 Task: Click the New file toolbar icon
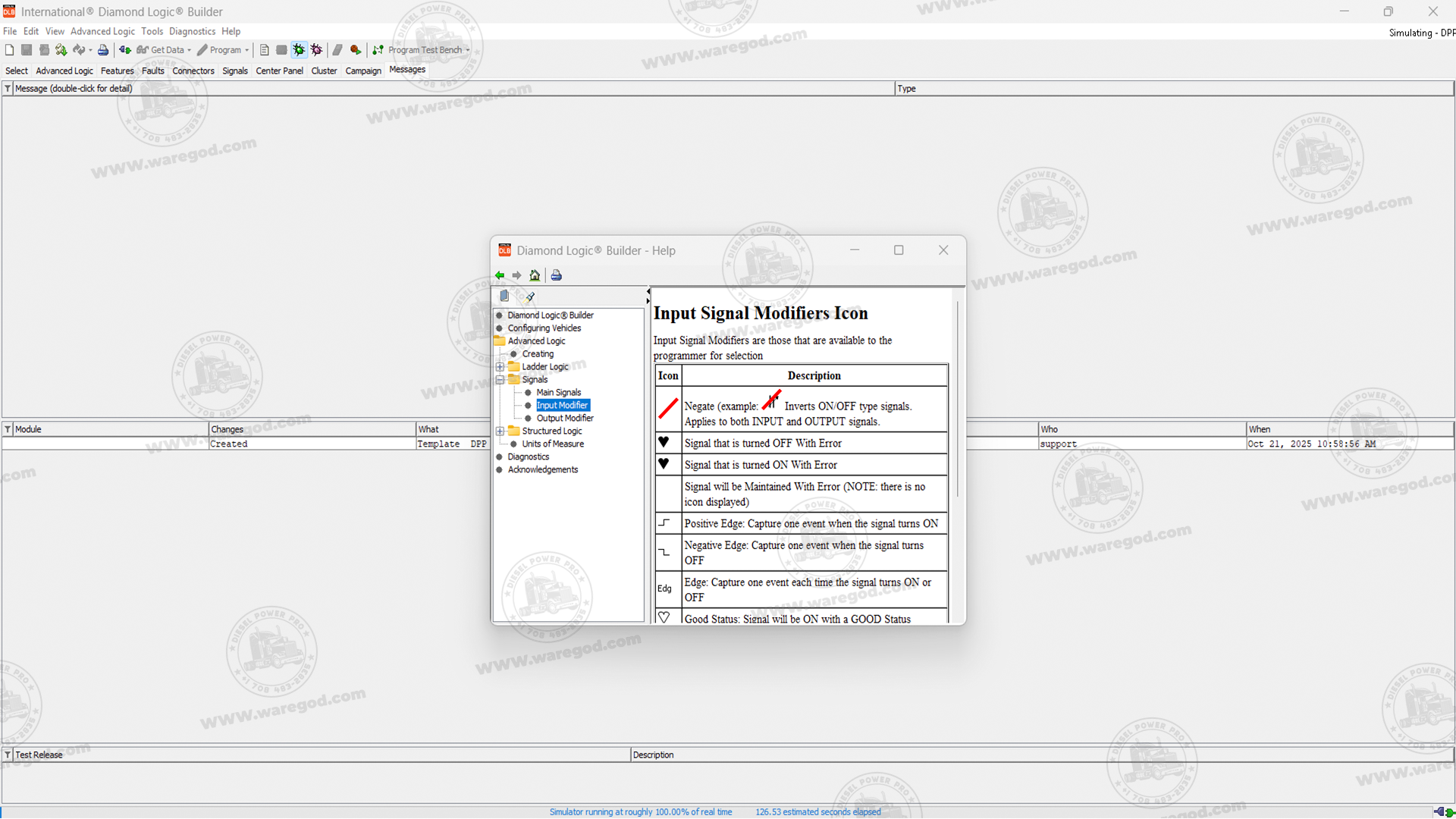coord(9,50)
